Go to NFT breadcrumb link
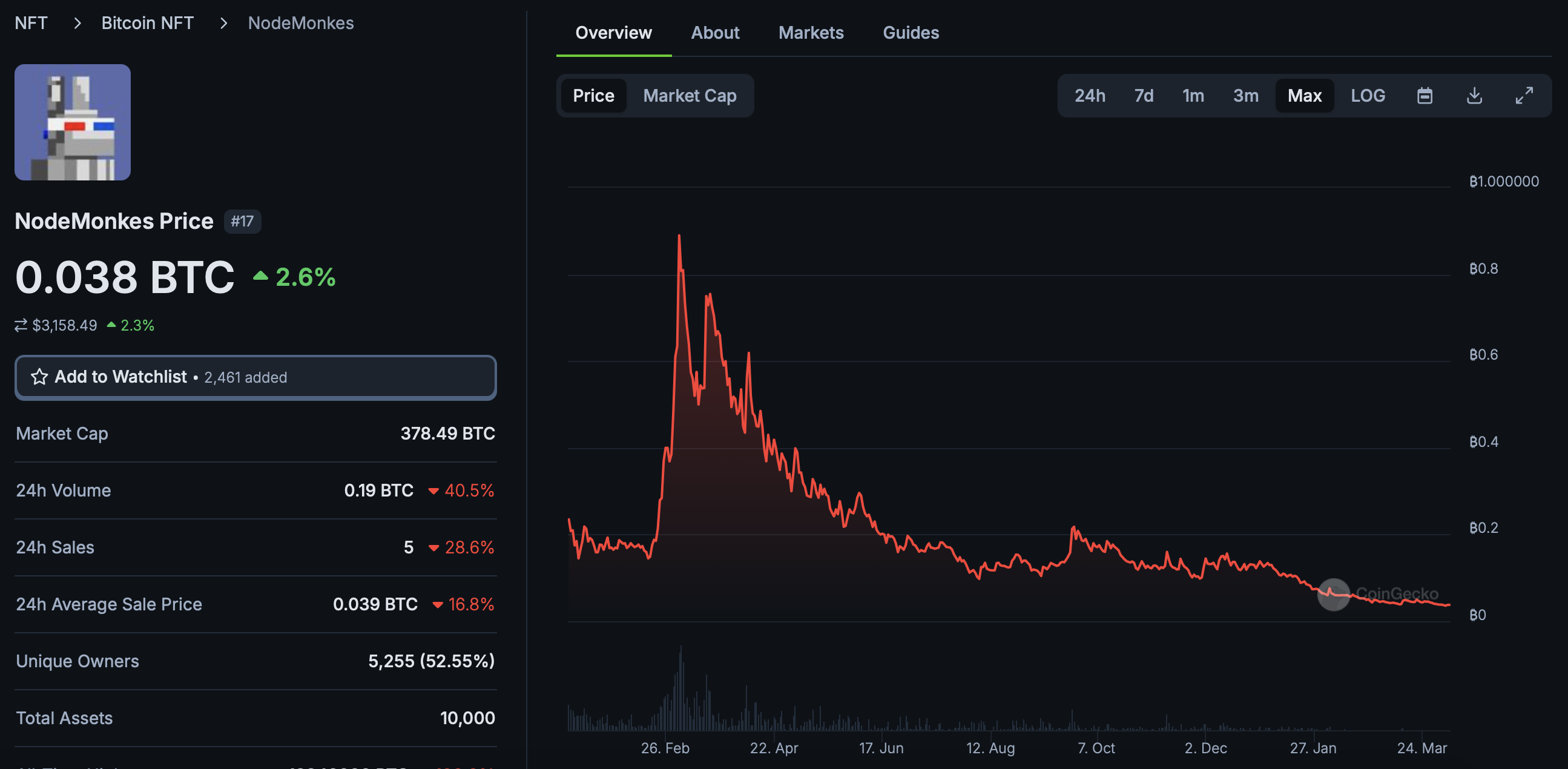The height and width of the screenshot is (769, 1568). (x=31, y=23)
